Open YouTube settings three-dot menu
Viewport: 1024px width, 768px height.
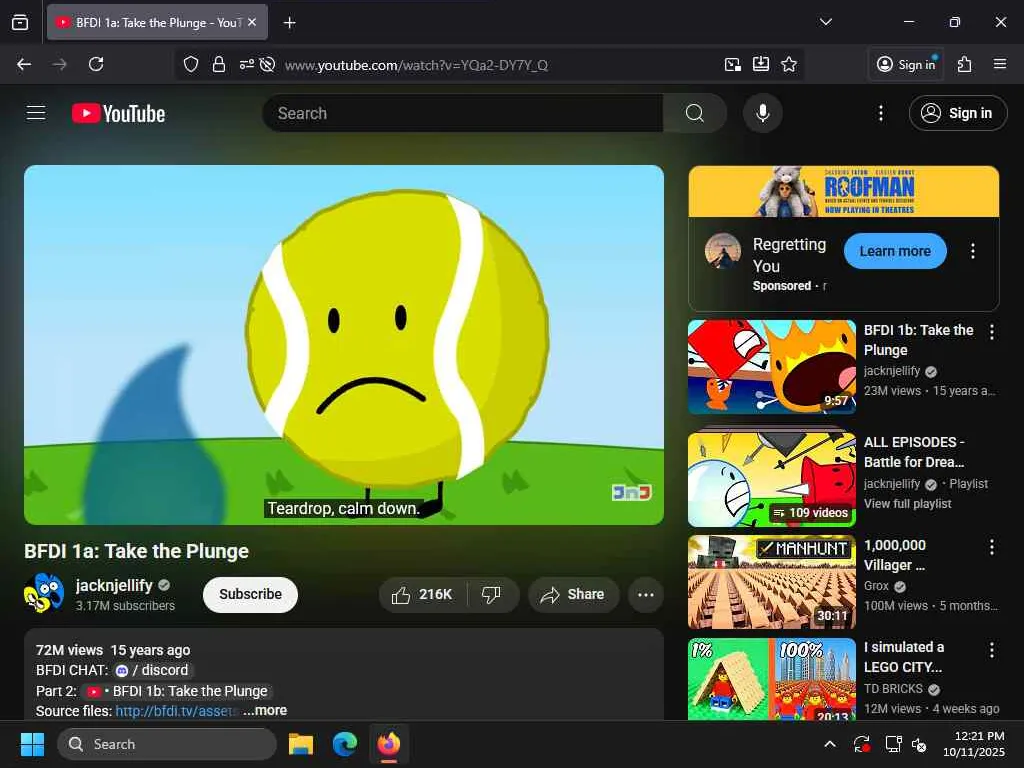[x=880, y=113]
